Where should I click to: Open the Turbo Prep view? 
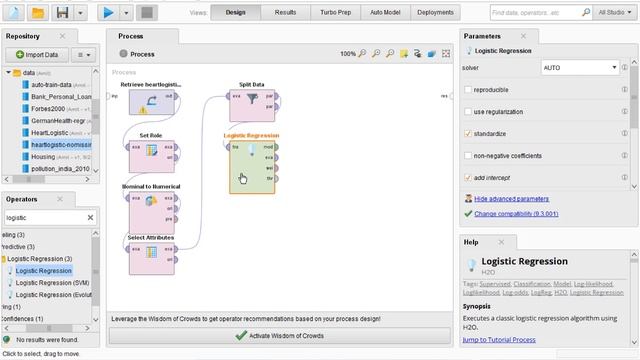(x=336, y=13)
